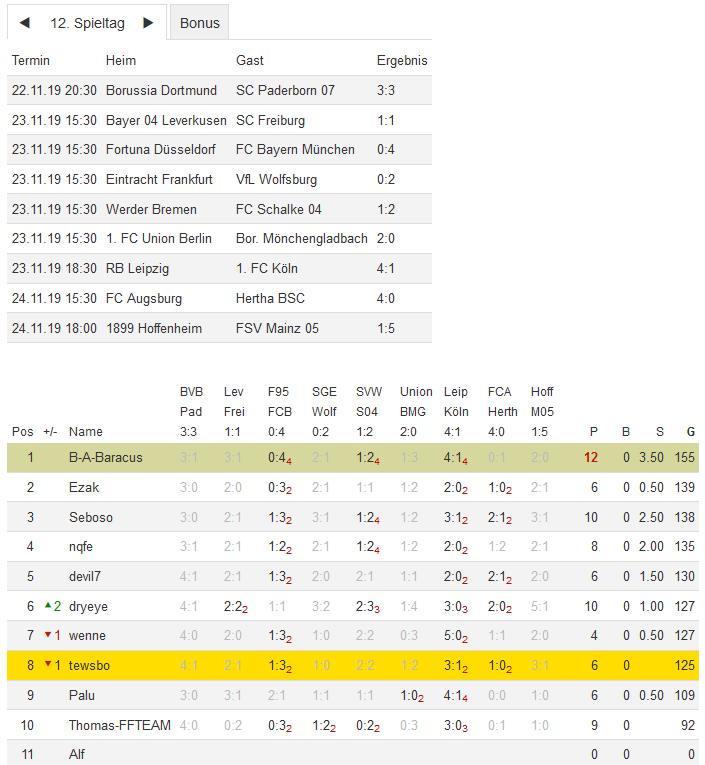
Task: Sort table by G total column
Action: 690,432
